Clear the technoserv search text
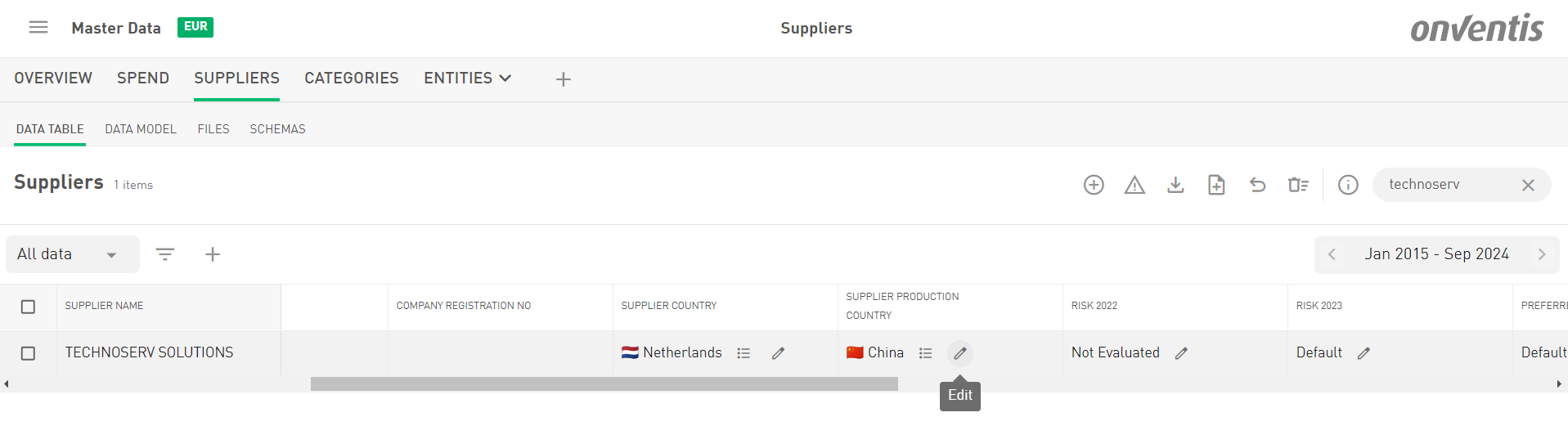1568x426 pixels. (1528, 185)
